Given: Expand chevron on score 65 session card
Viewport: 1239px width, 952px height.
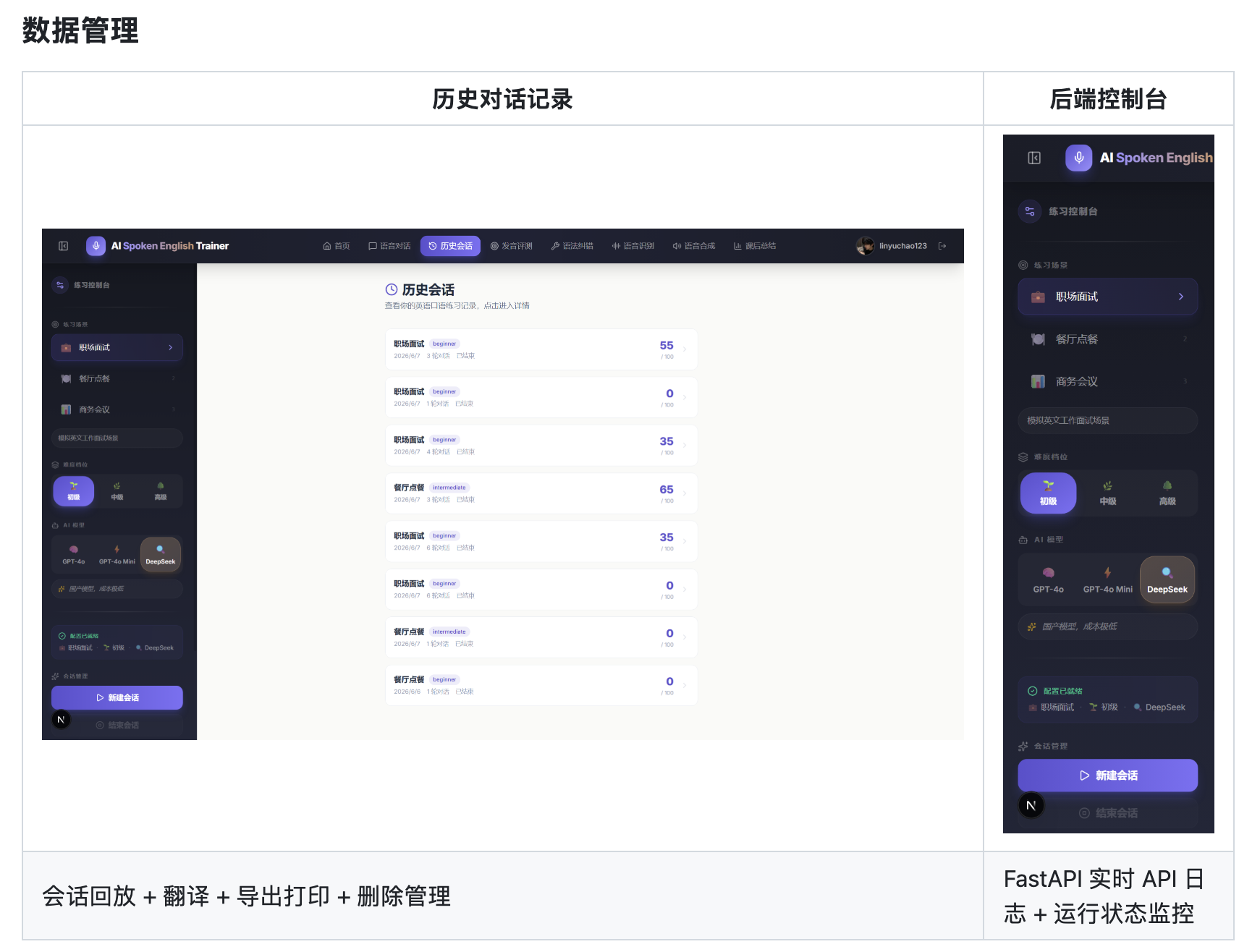Looking at the screenshot, I should [685, 493].
